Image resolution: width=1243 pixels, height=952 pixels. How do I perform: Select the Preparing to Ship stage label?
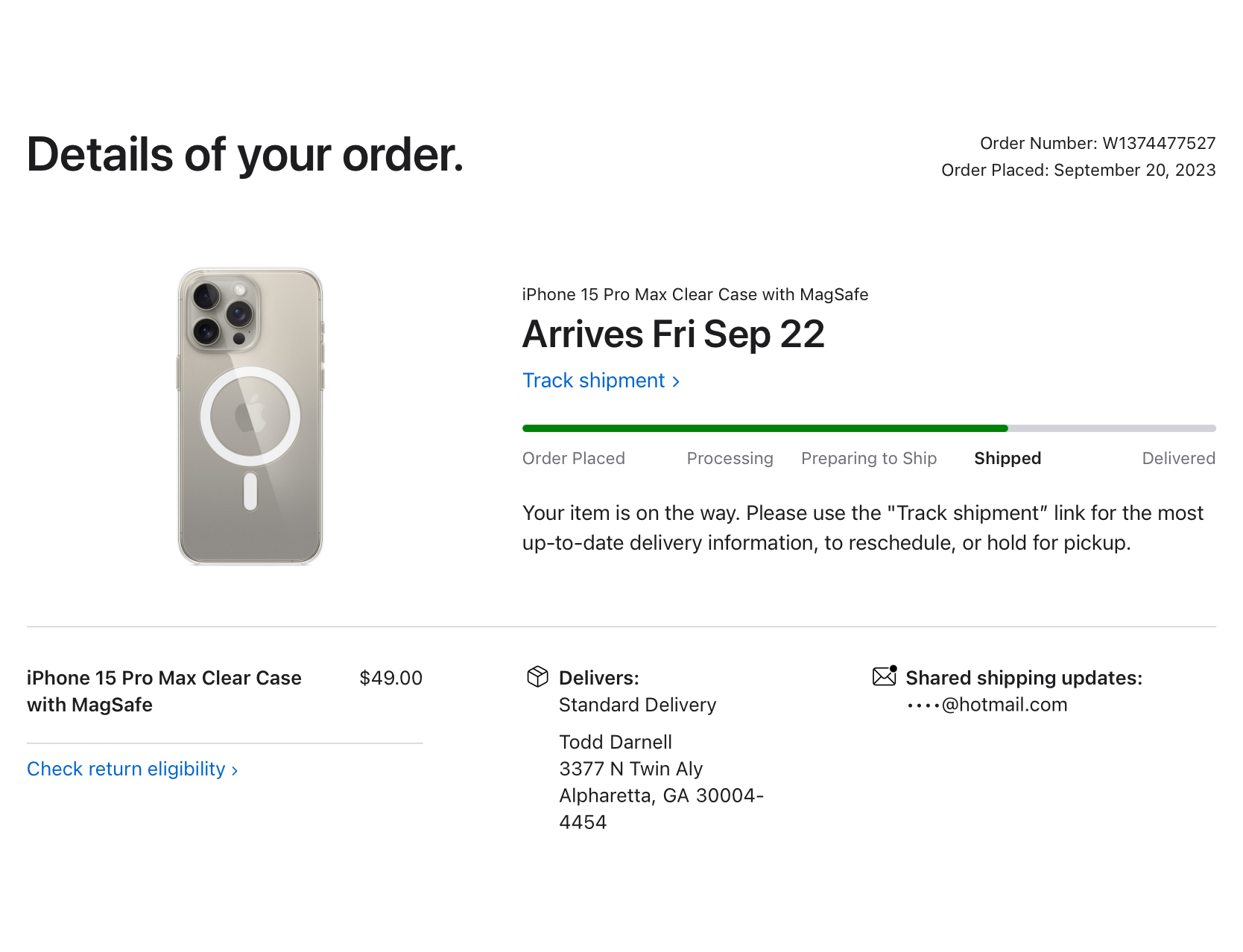tap(868, 458)
